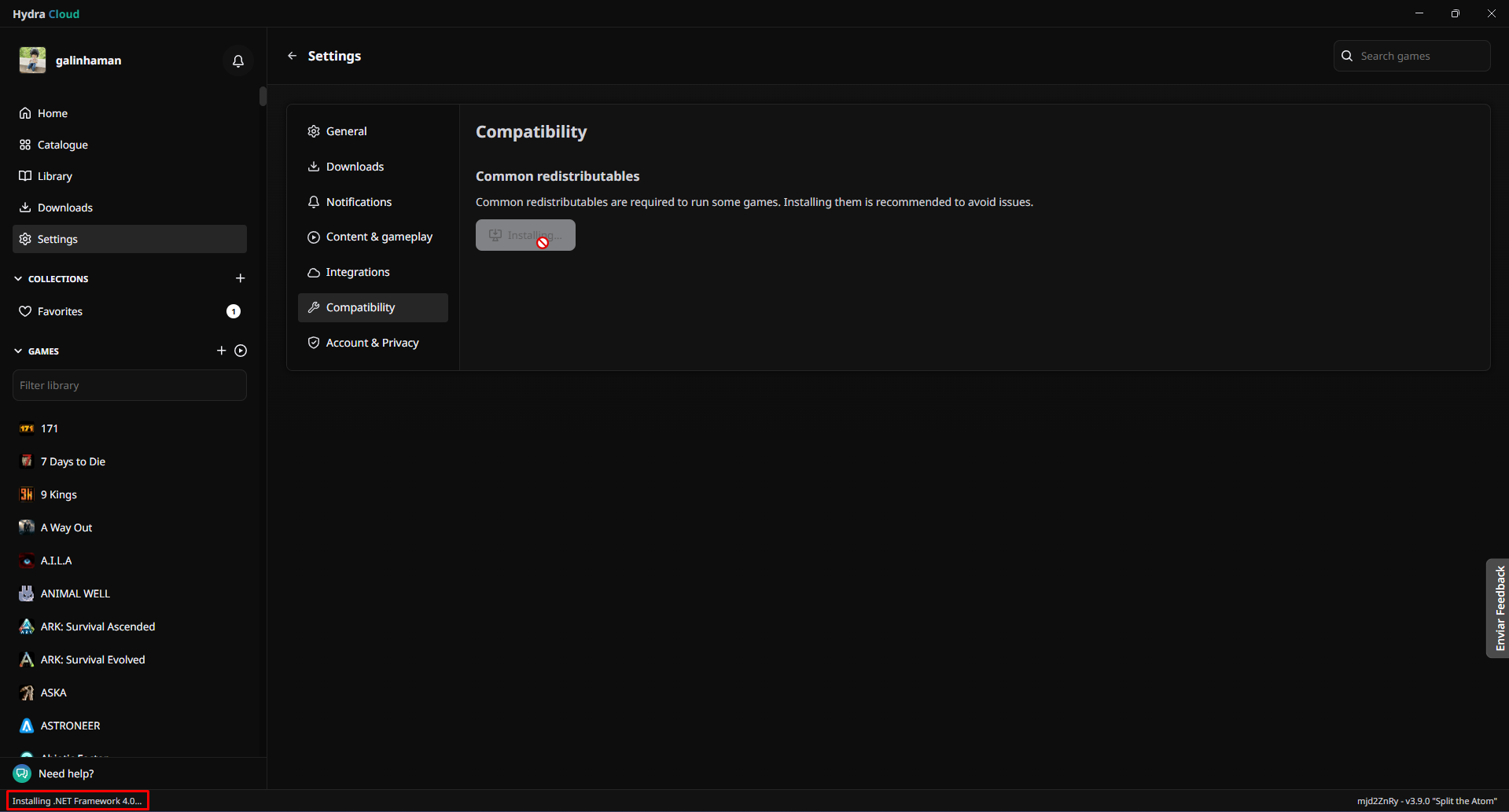Screen dimensions: 1509x812
Task: Go back using the arrow beside Settings
Action: [293, 56]
